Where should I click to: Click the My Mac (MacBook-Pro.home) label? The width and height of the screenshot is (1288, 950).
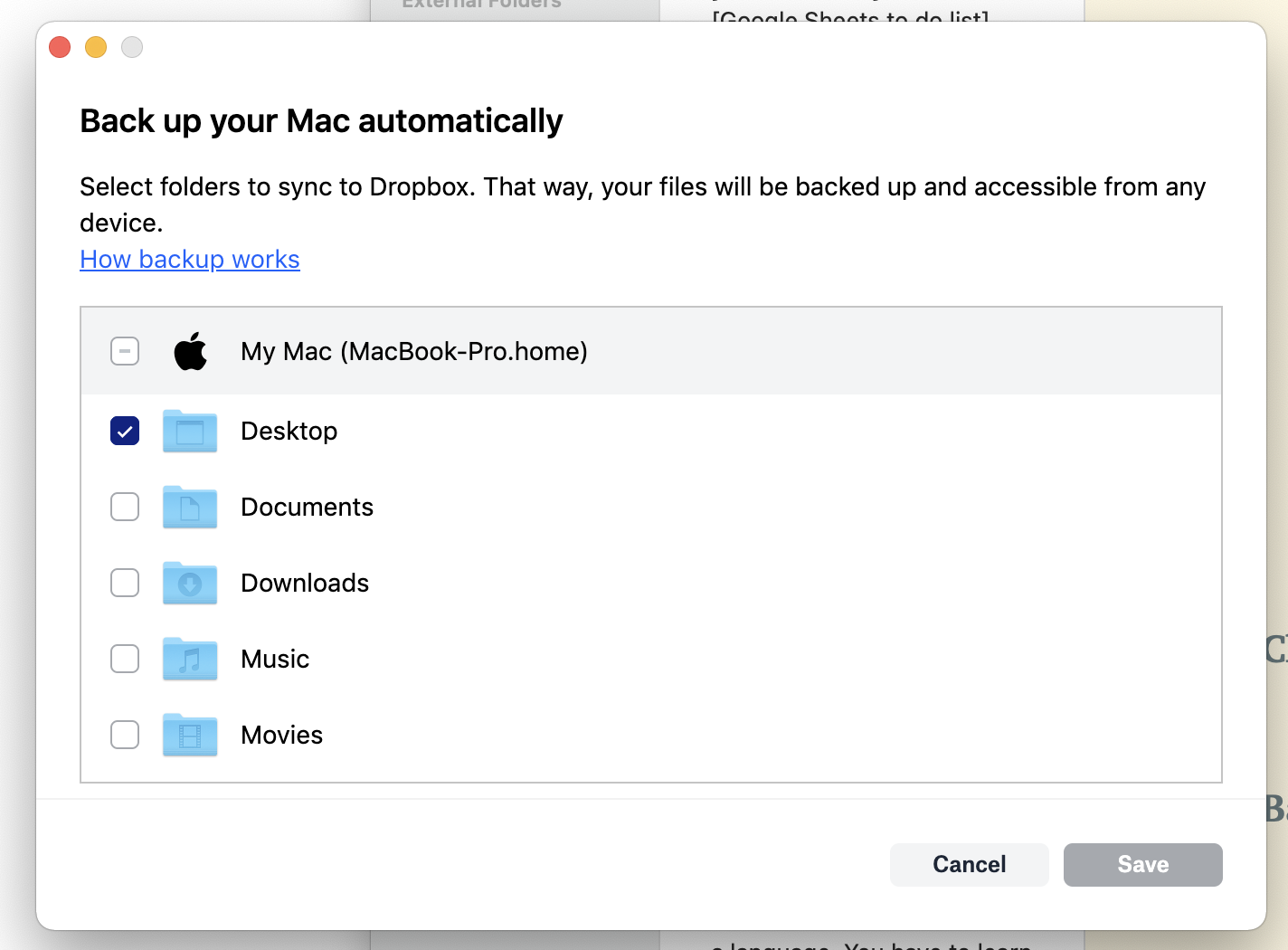click(414, 351)
